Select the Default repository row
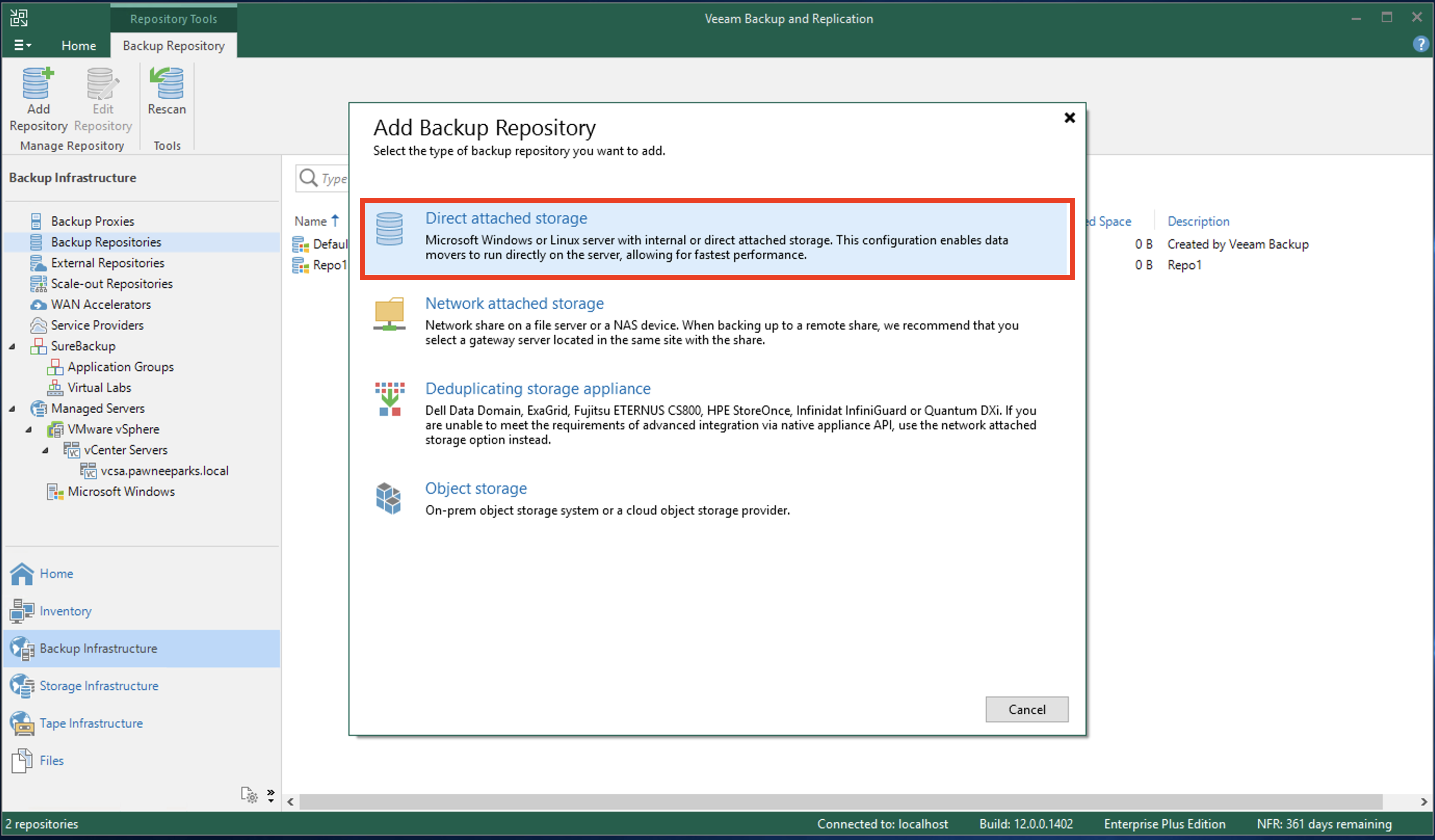 320,244
